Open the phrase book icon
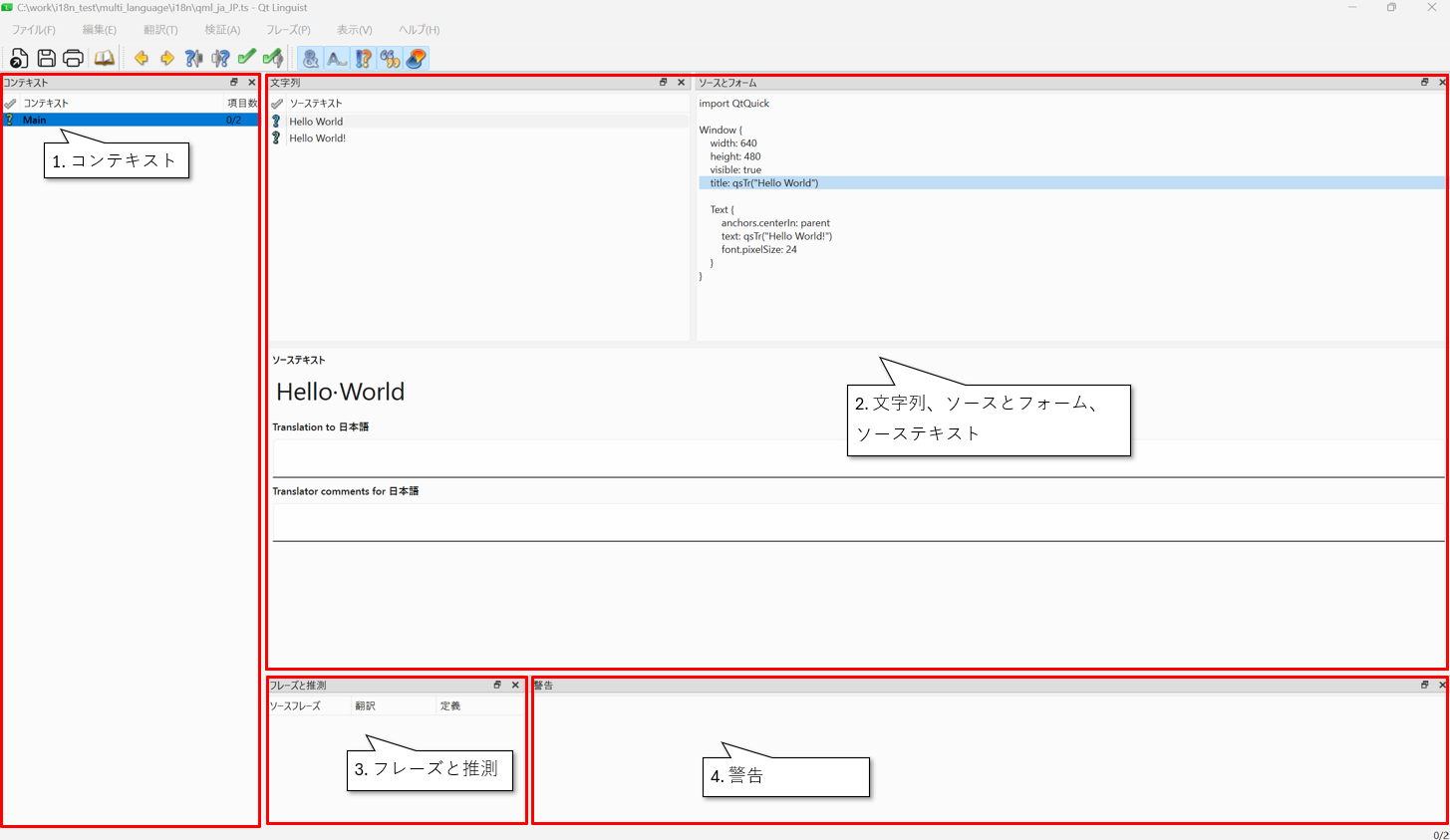Image resolution: width=1450 pixels, height=840 pixels. [105, 59]
